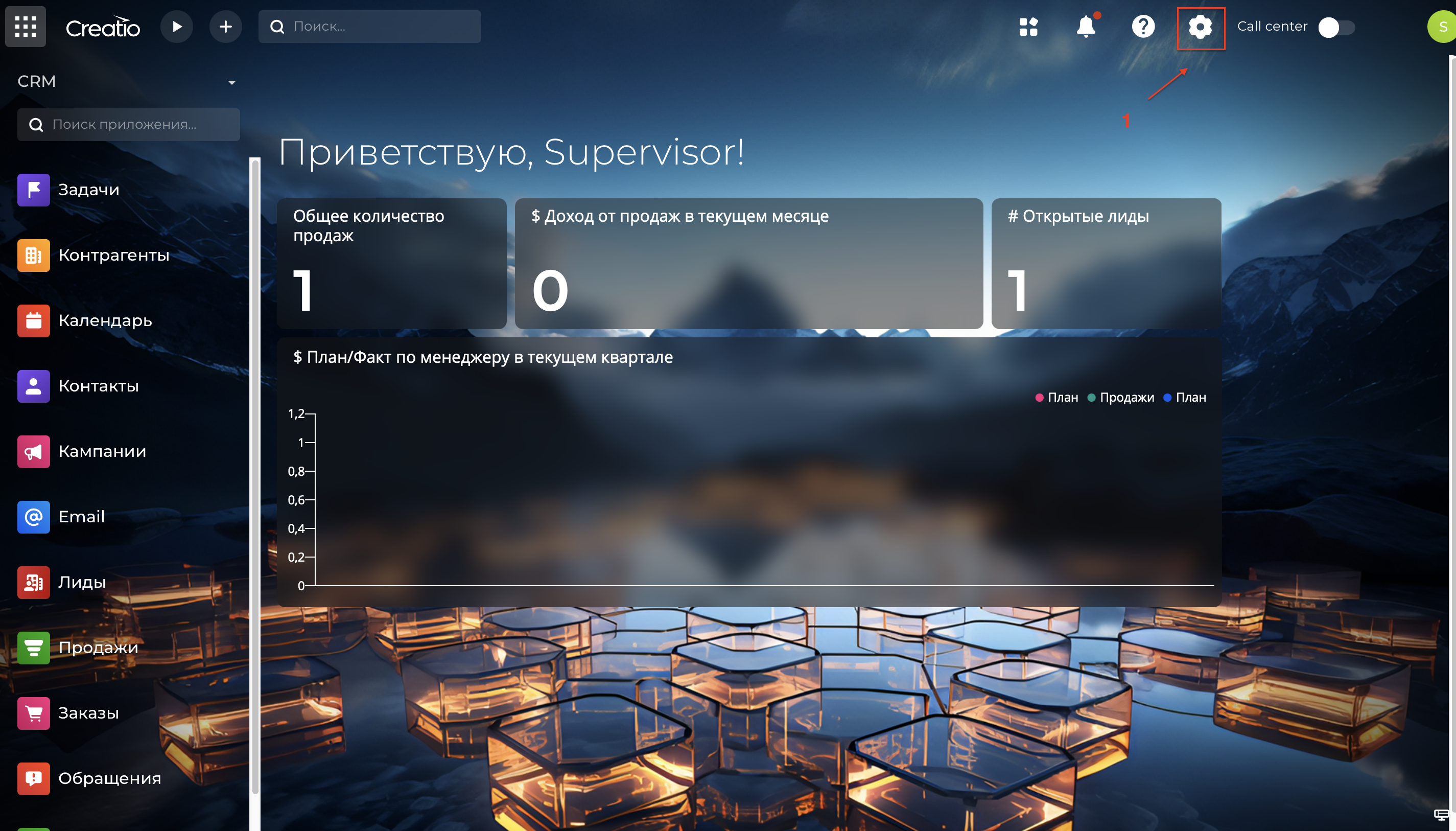Click the sidebar vertical scrollbar

point(255,476)
